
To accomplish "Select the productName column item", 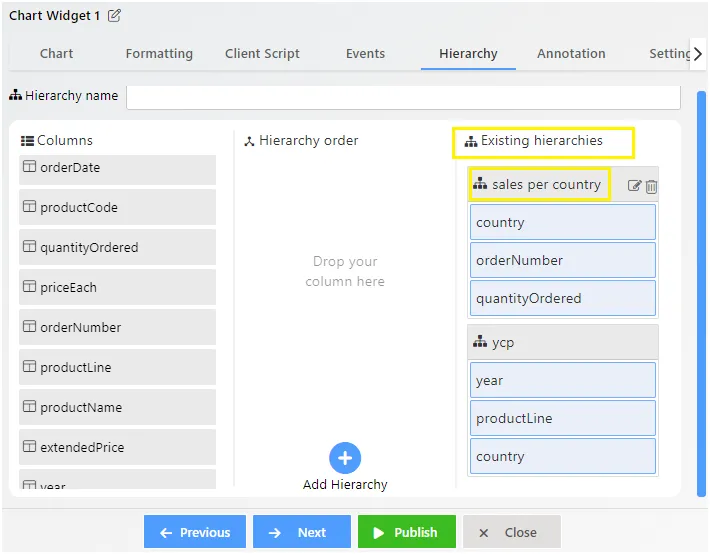I will tap(117, 407).
